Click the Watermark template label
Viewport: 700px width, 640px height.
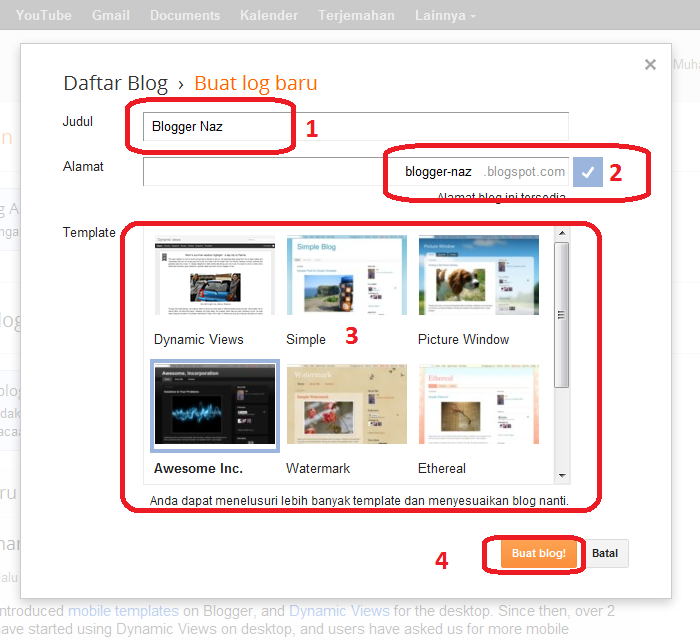coord(318,469)
